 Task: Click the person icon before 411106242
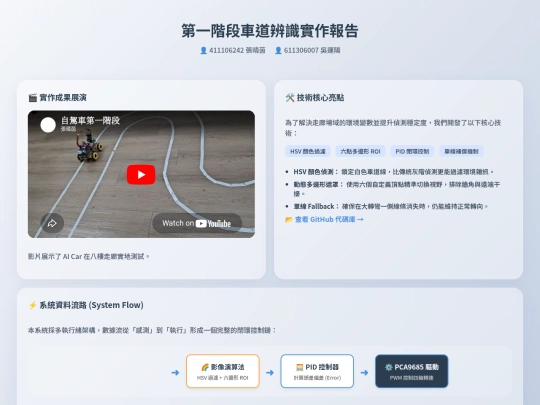click(204, 50)
